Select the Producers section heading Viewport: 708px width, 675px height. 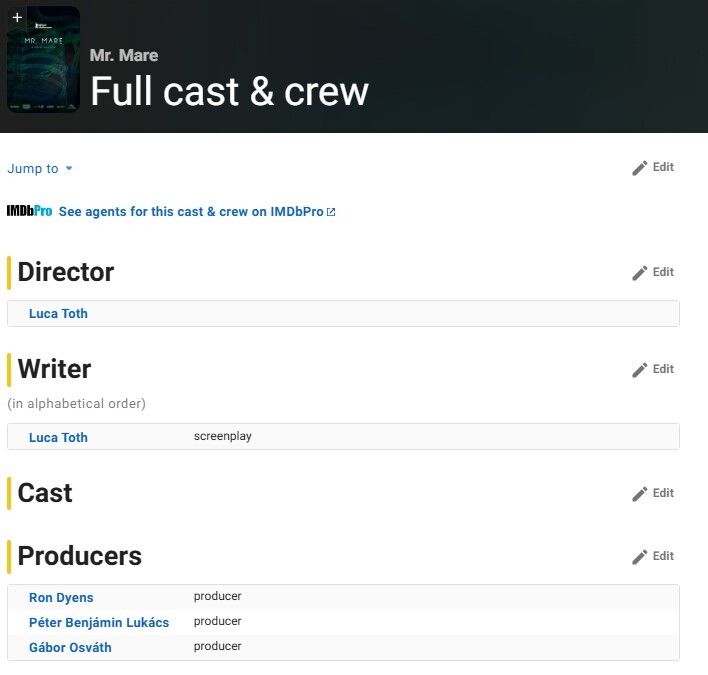click(x=80, y=556)
